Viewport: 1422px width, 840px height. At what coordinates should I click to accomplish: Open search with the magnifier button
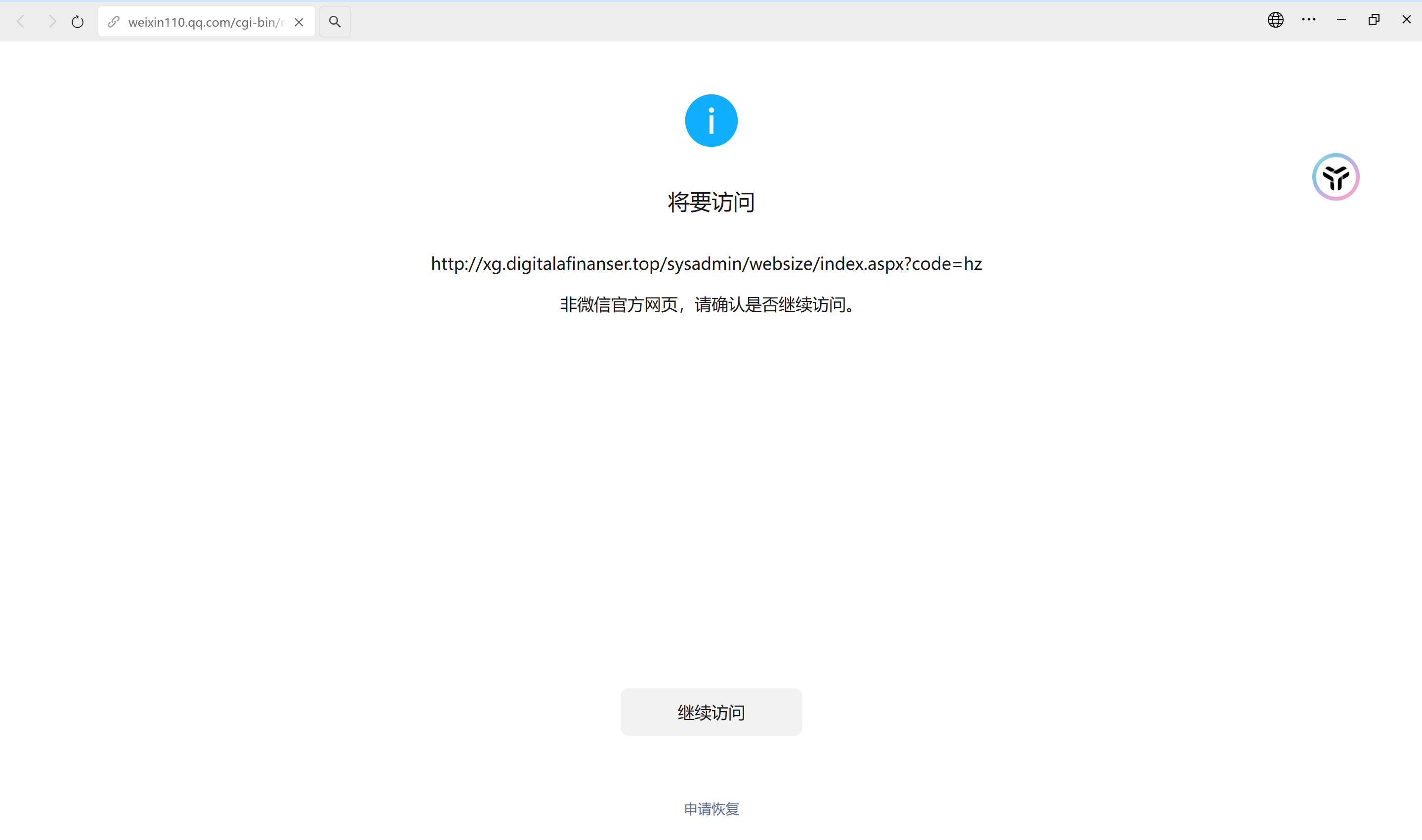pyautogui.click(x=335, y=22)
